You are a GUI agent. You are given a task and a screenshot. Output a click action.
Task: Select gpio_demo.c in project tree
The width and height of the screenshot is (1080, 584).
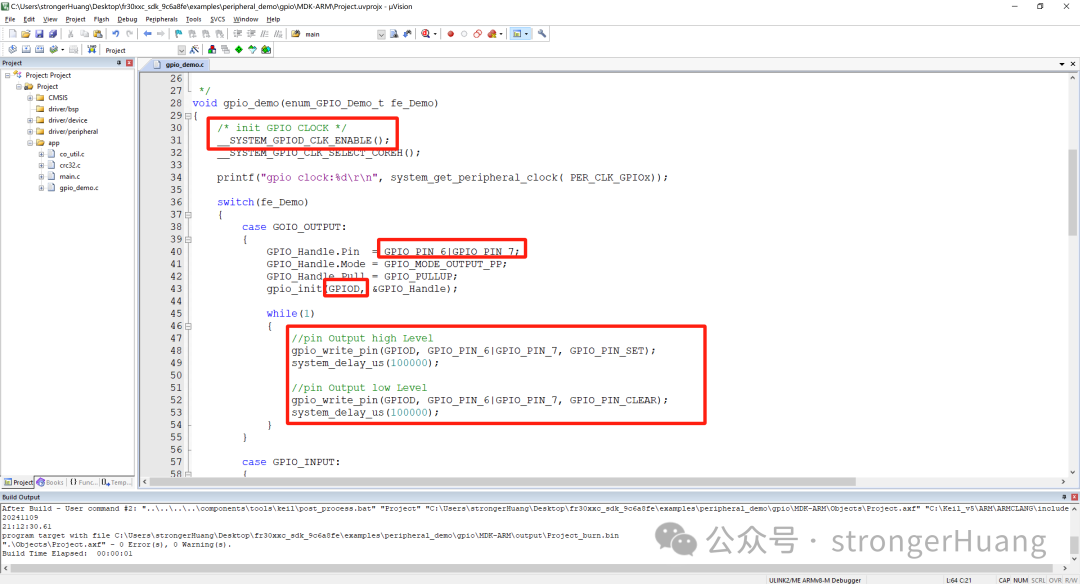[79, 188]
